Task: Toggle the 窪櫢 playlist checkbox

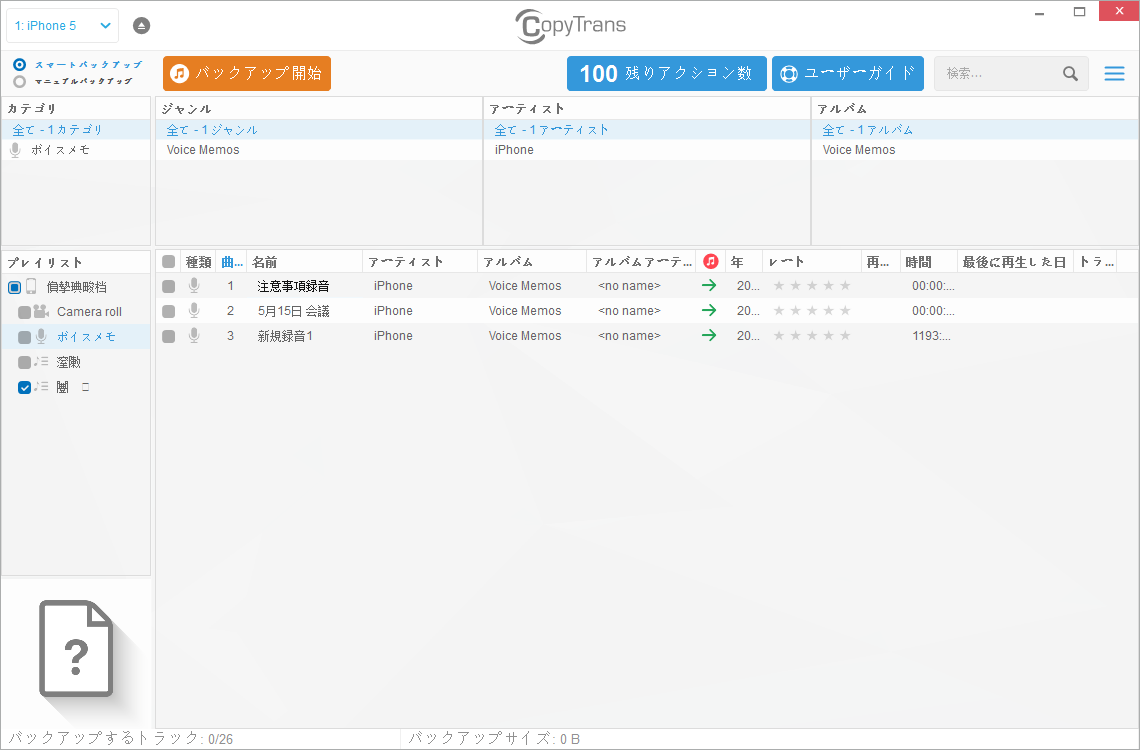Action: coord(24,362)
